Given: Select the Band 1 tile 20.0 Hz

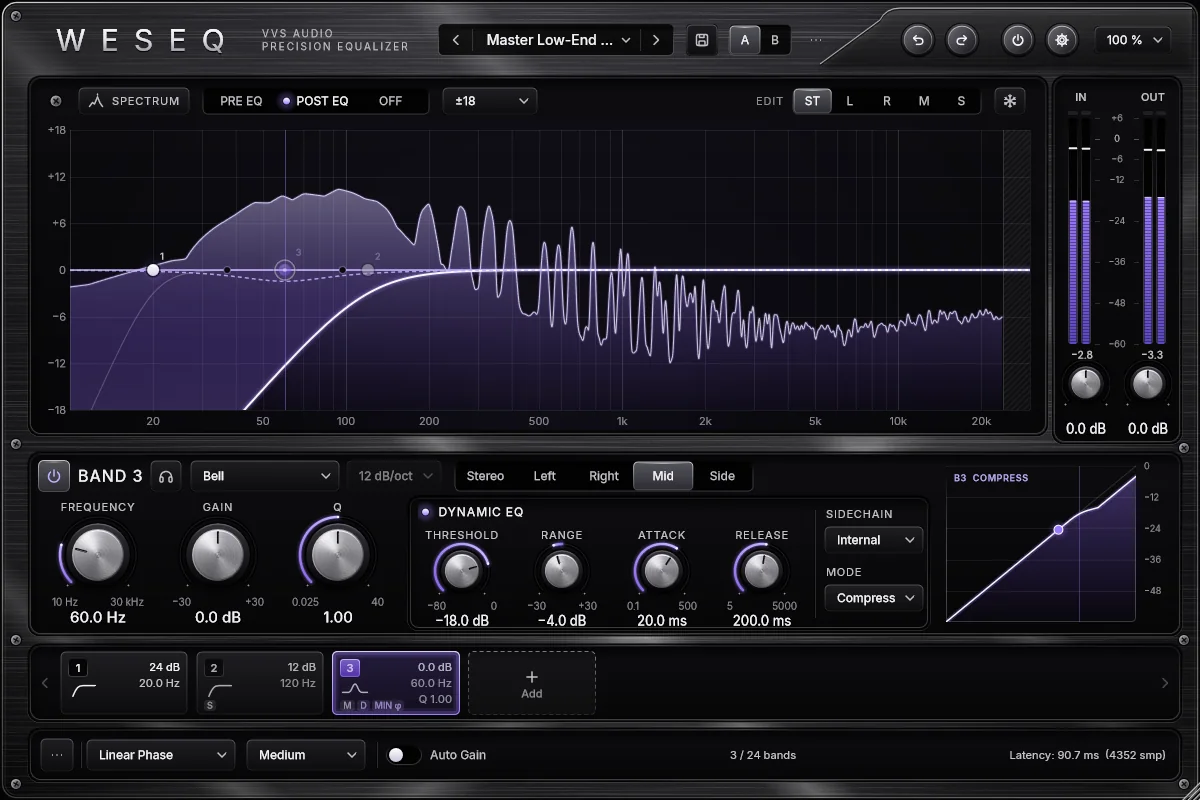Looking at the screenshot, I should (124, 683).
